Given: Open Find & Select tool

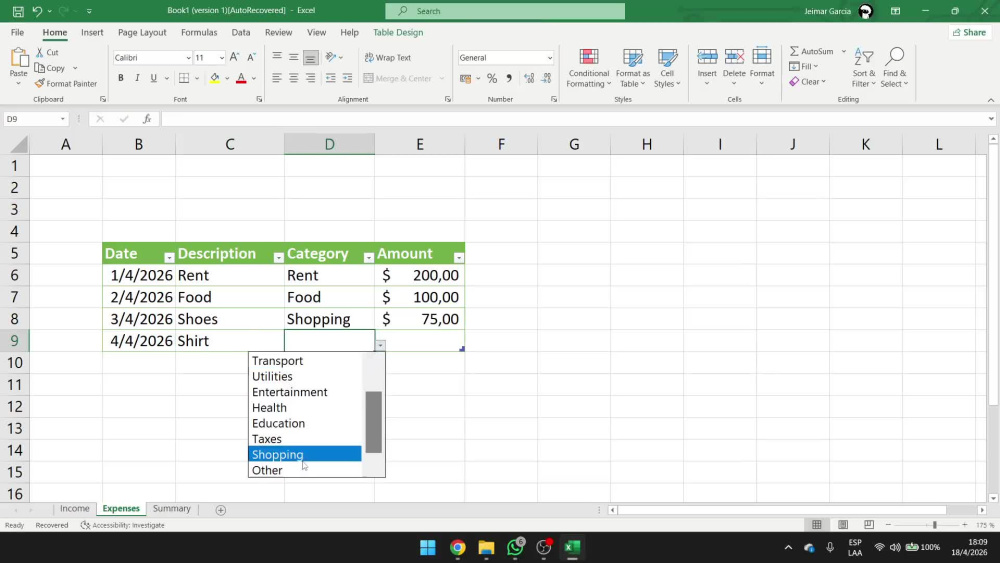Looking at the screenshot, I should 894,68.
